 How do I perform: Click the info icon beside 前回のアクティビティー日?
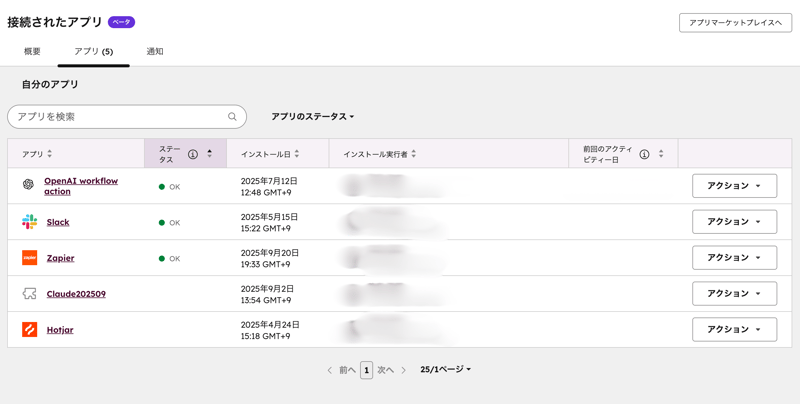pyautogui.click(x=644, y=154)
